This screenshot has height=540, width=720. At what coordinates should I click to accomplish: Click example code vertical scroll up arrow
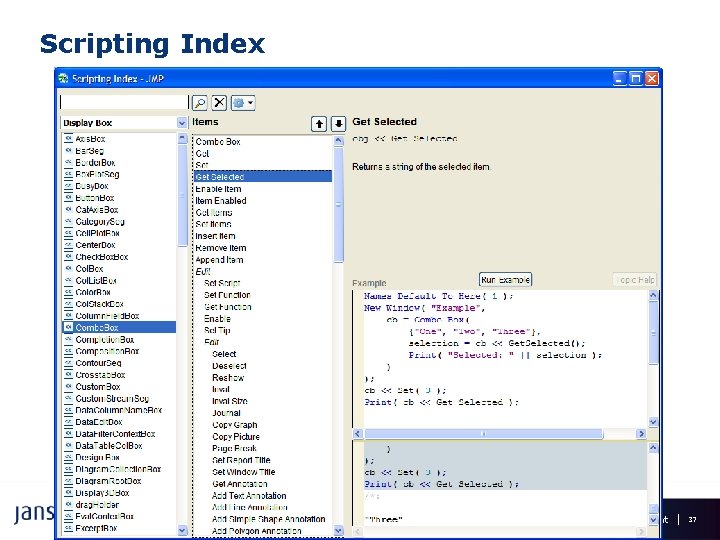pos(653,296)
